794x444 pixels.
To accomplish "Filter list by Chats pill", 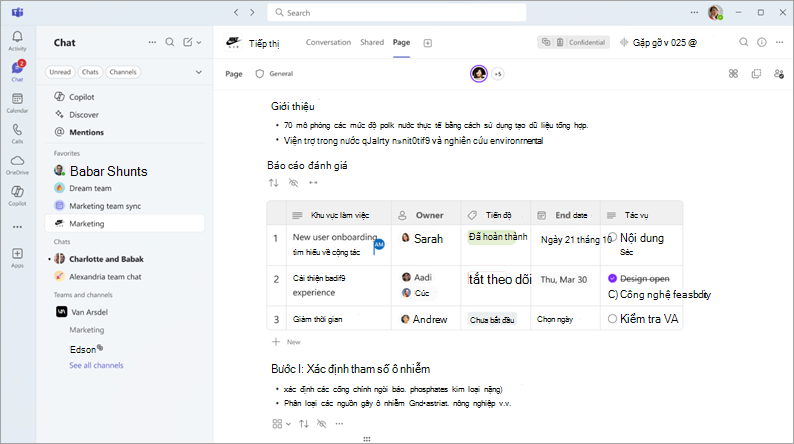I will tap(90, 72).
